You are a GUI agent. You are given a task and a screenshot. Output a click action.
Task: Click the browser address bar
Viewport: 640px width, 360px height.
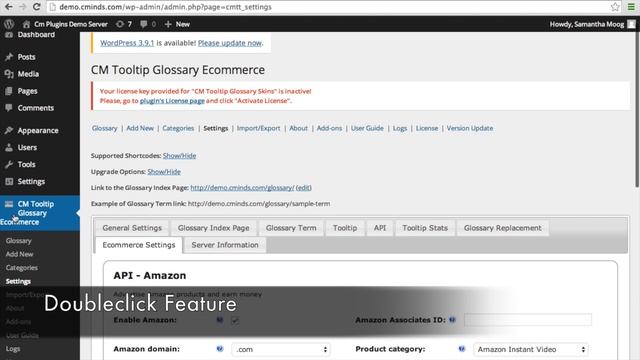point(329,7)
